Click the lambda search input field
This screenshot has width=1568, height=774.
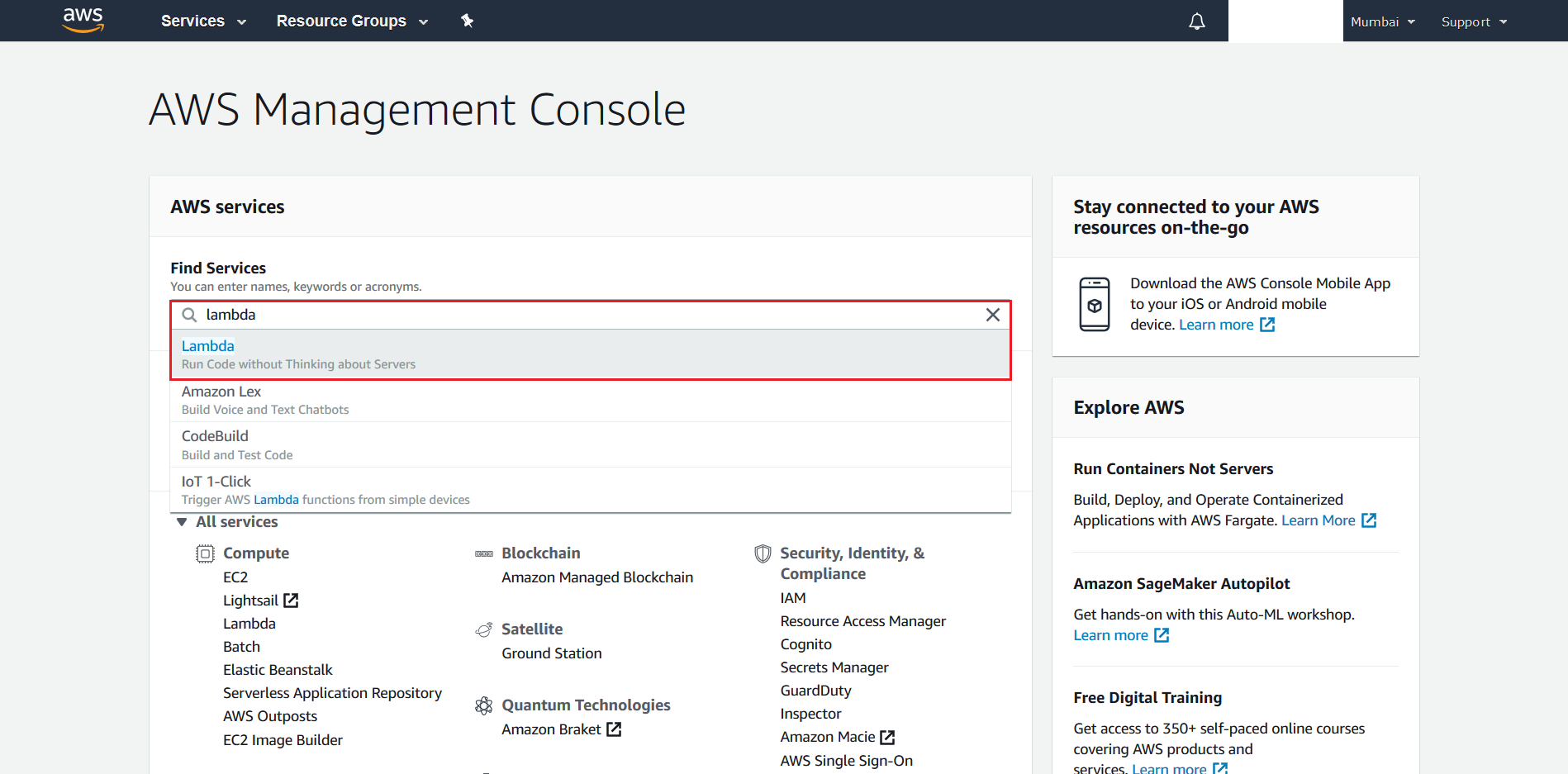[x=591, y=315]
